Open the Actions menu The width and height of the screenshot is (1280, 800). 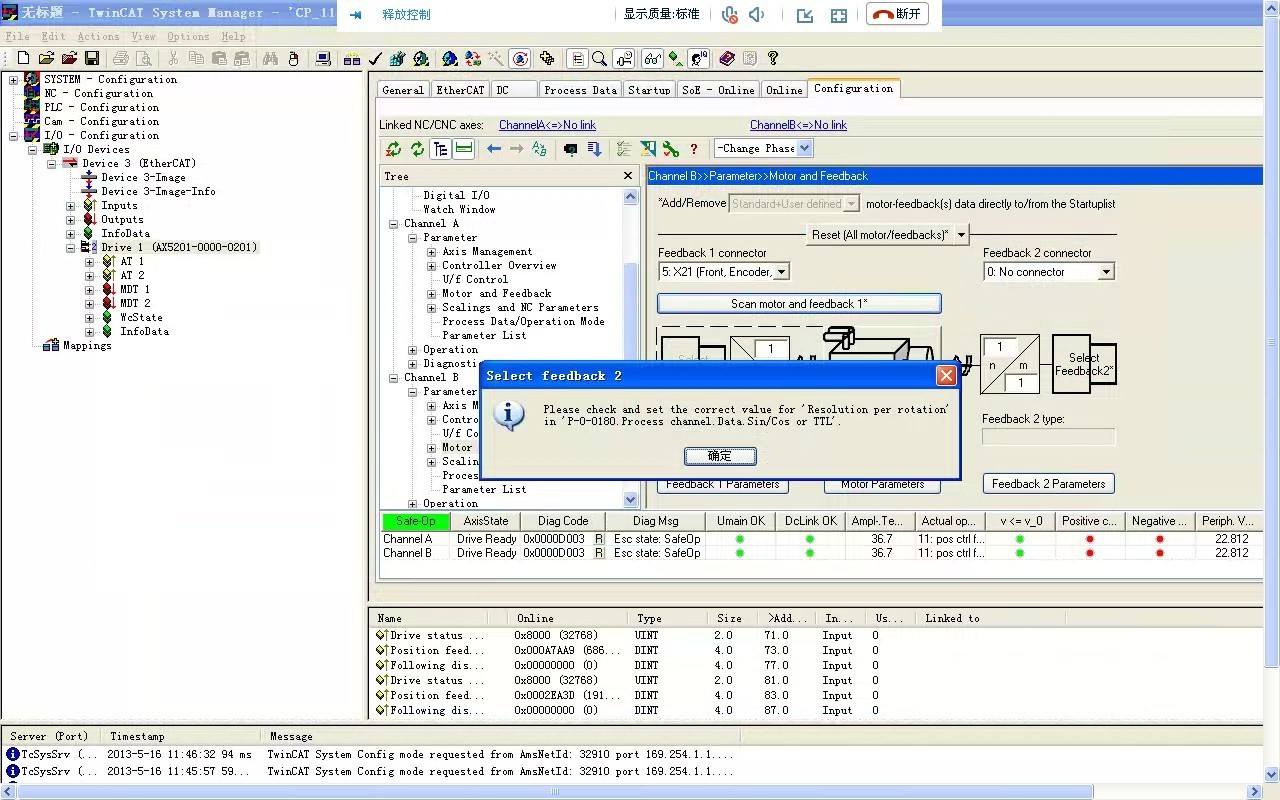click(x=98, y=36)
